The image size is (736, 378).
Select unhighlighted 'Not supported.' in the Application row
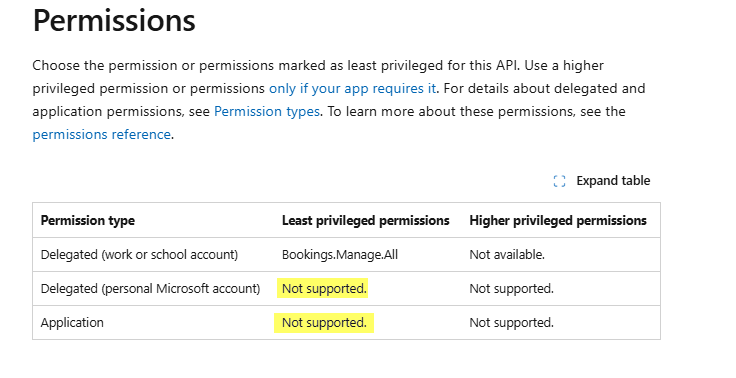(x=512, y=323)
